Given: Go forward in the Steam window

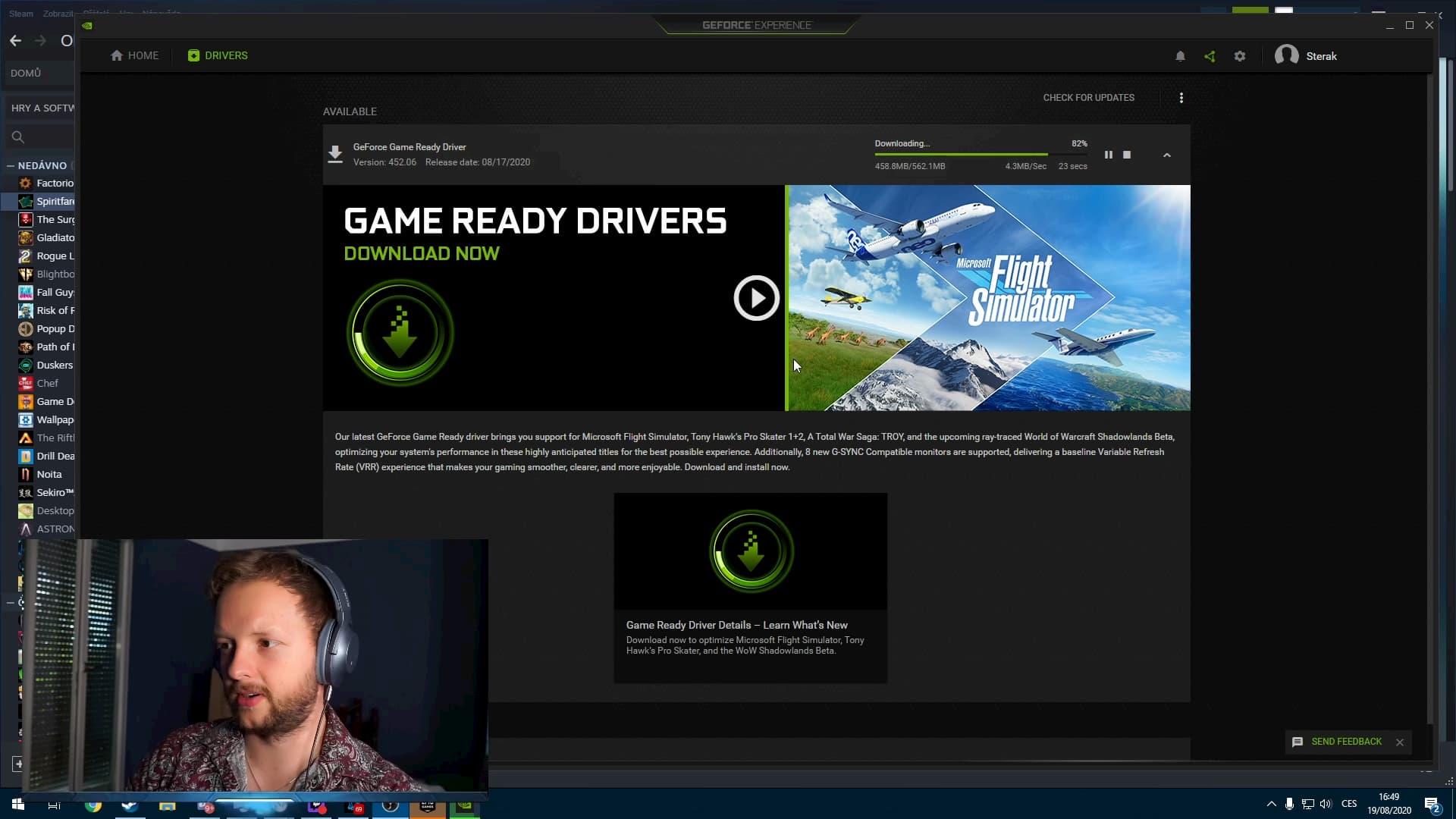Looking at the screenshot, I should click(40, 40).
